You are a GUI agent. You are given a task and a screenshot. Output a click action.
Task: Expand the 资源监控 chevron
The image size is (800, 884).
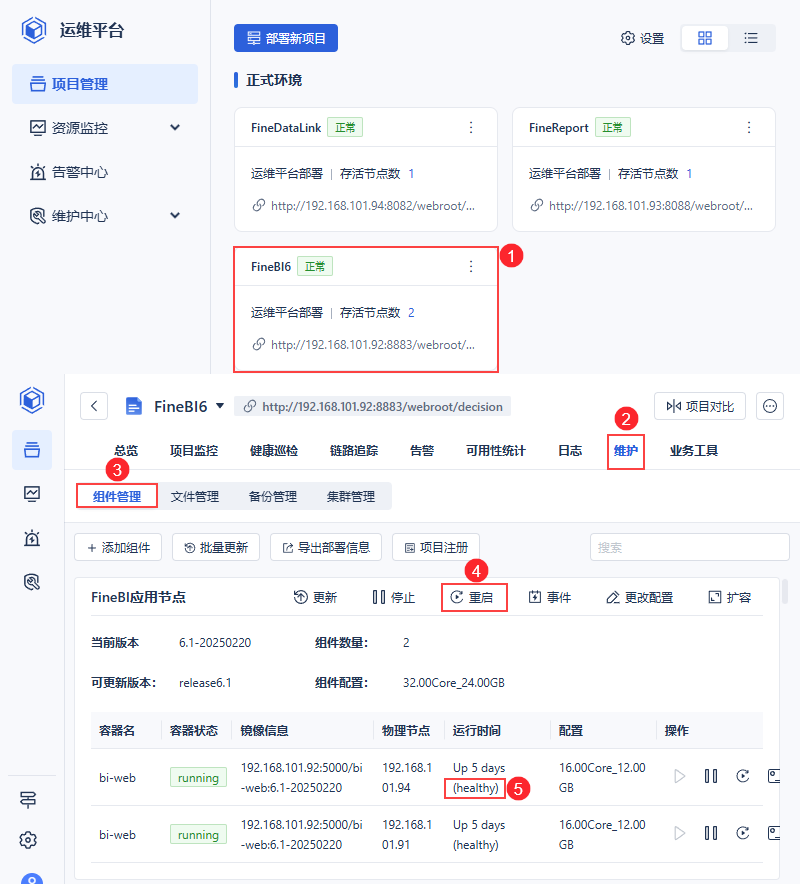tap(175, 127)
